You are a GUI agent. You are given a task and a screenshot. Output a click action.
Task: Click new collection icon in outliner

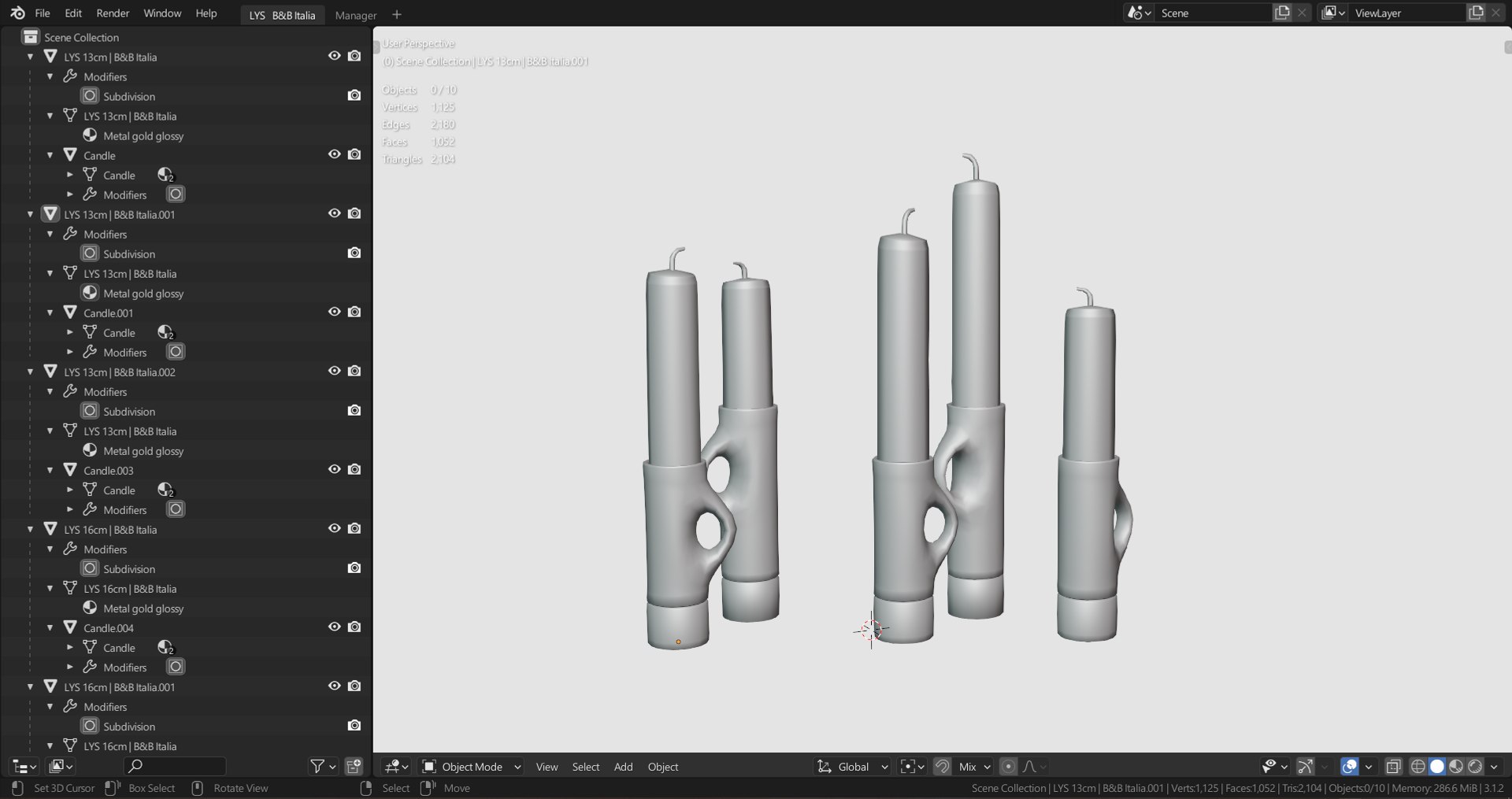[354, 766]
